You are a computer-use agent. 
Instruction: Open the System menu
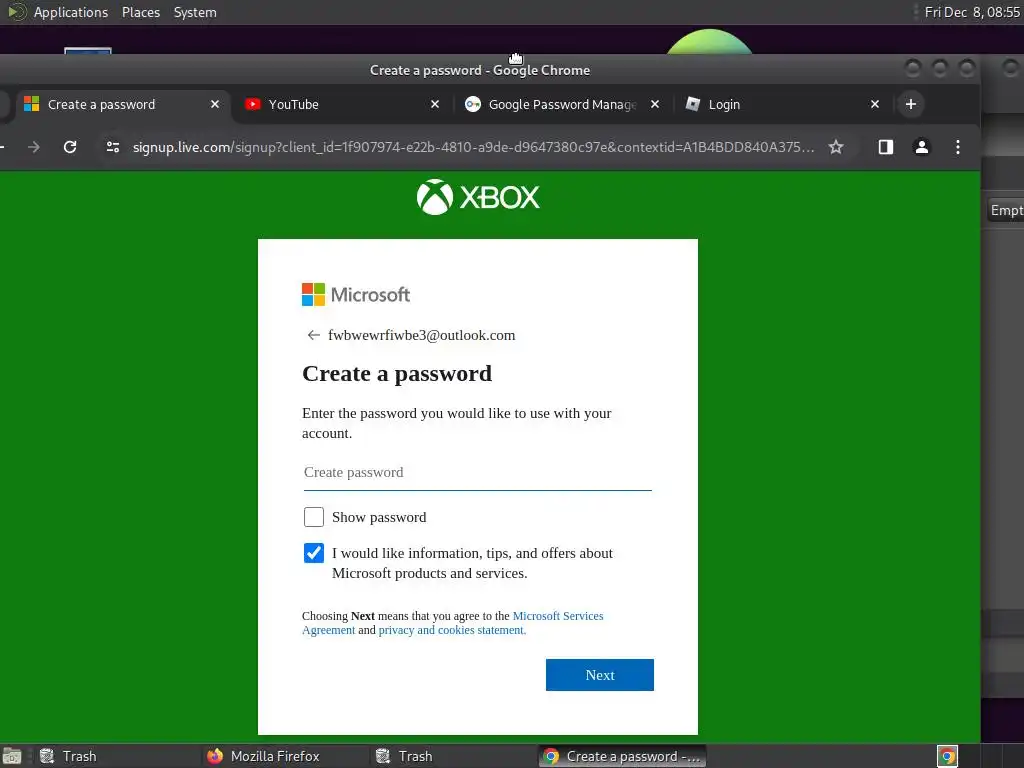click(x=195, y=12)
